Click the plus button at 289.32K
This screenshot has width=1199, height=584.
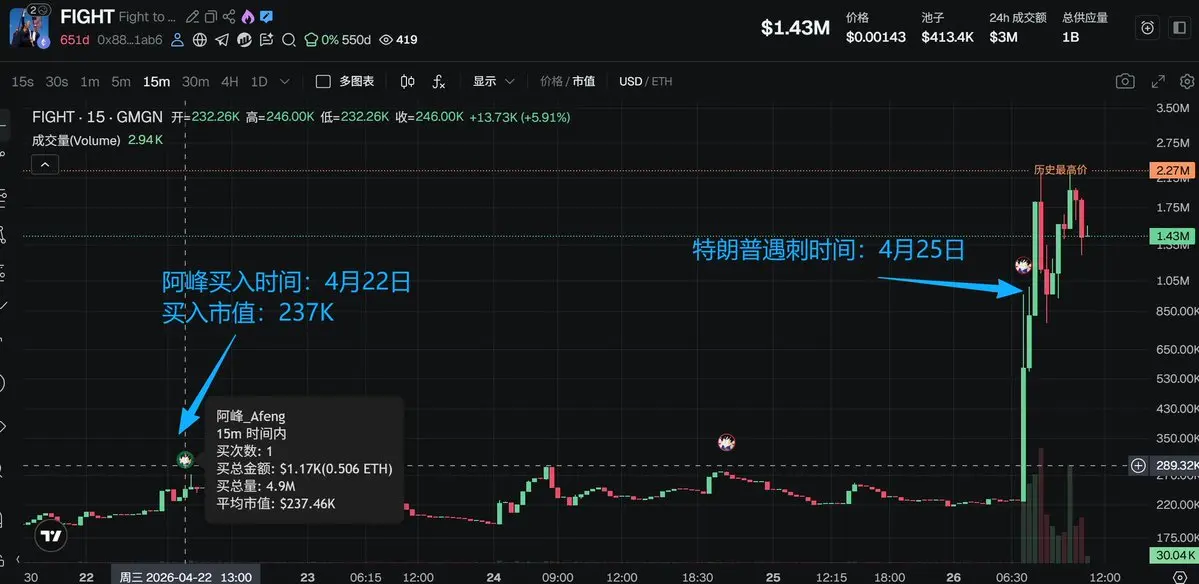click(1139, 465)
